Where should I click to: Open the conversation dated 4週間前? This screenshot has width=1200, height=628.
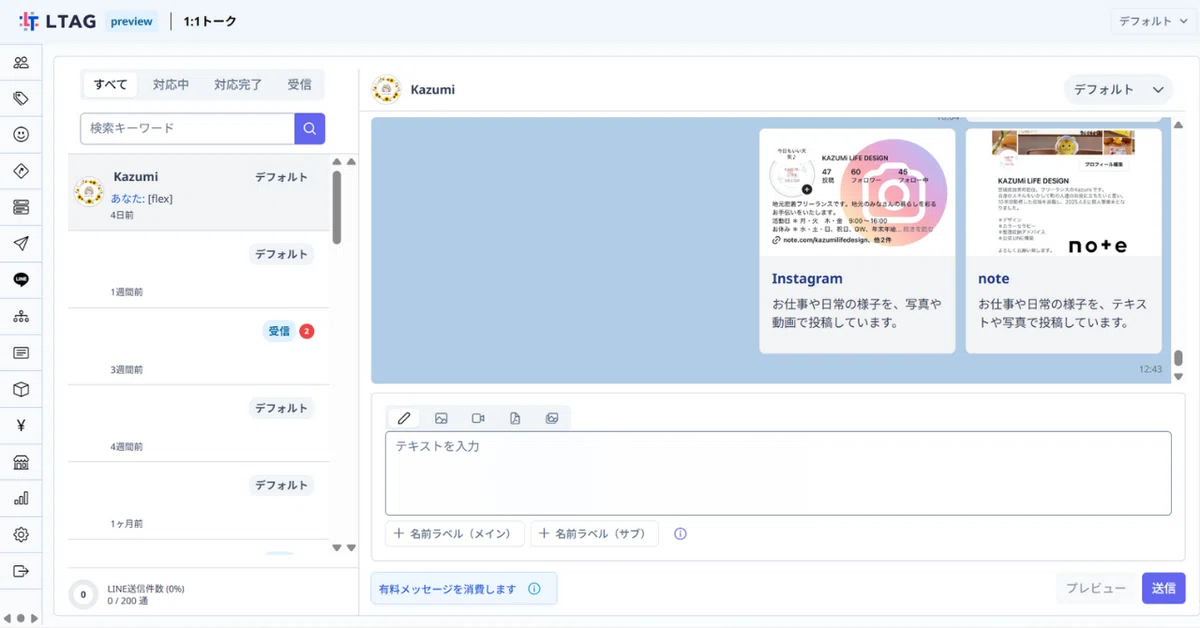coord(198,424)
